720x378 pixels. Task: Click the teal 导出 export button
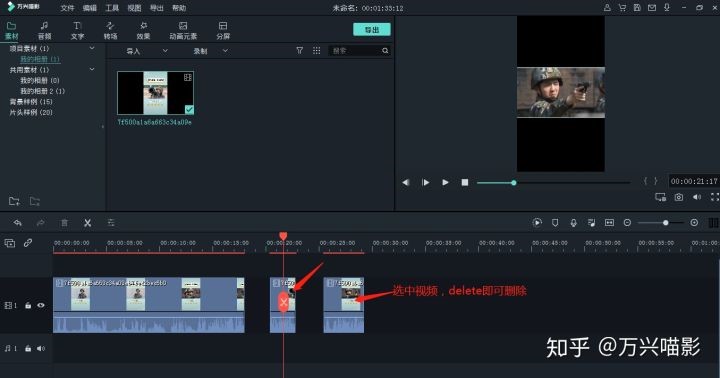(372, 29)
